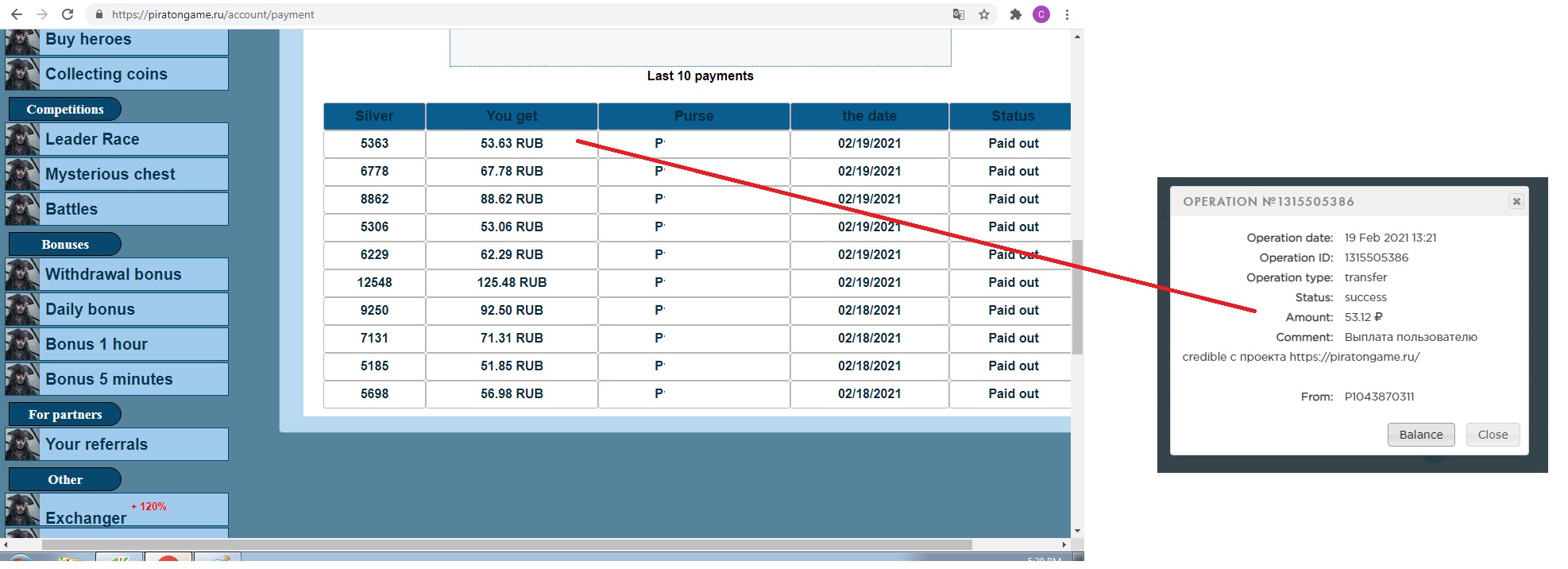Image resolution: width=1568 pixels, height=569 pixels.
Task: Close the operation dialog with X
Action: (1516, 202)
